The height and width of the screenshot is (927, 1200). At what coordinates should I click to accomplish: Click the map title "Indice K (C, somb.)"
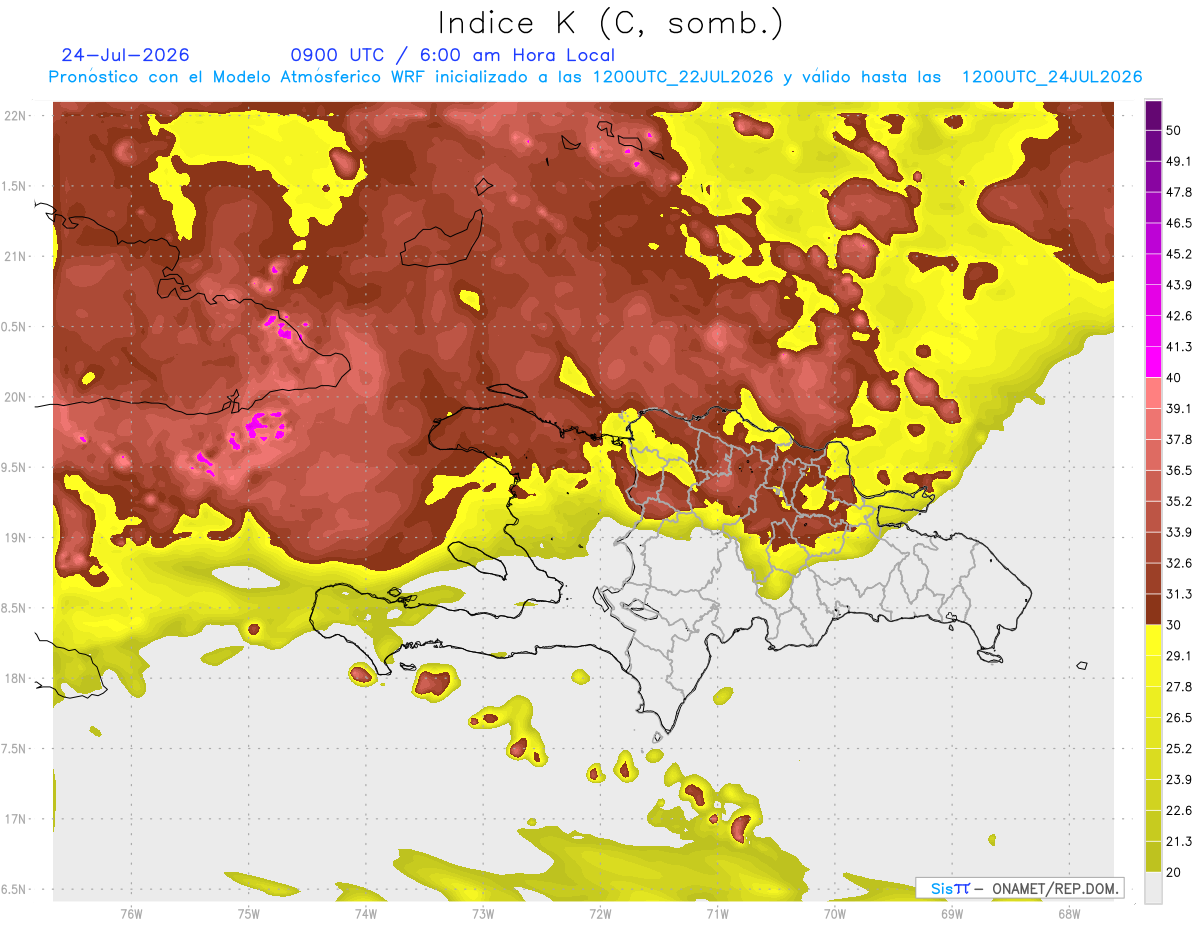610,22
